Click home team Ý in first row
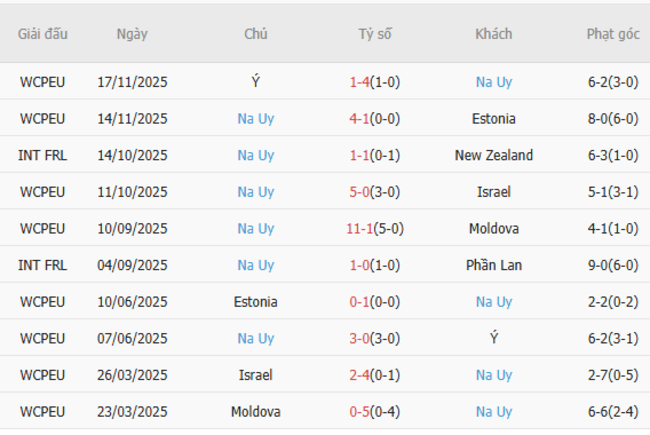Viewport: 650px width, 435px height. (256, 82)
